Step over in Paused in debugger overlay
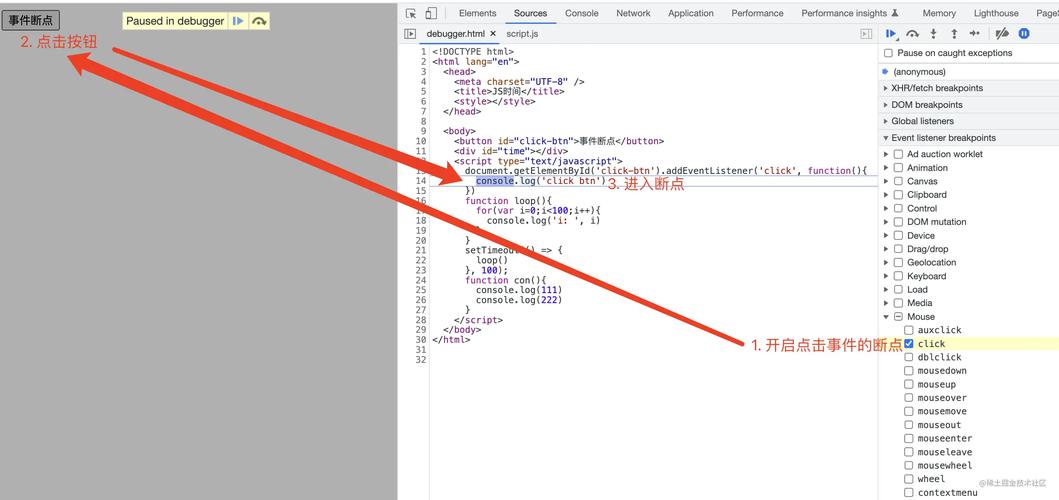Screen dimensions: 1059x500 (259, 21)
